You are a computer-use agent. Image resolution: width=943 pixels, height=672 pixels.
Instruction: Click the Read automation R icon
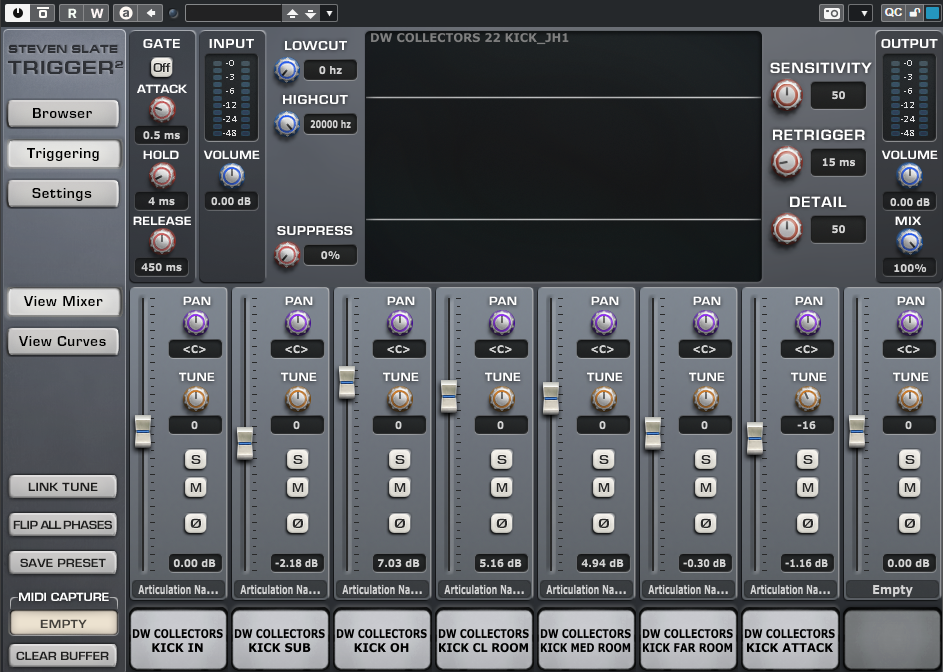(x=72, y=13)
